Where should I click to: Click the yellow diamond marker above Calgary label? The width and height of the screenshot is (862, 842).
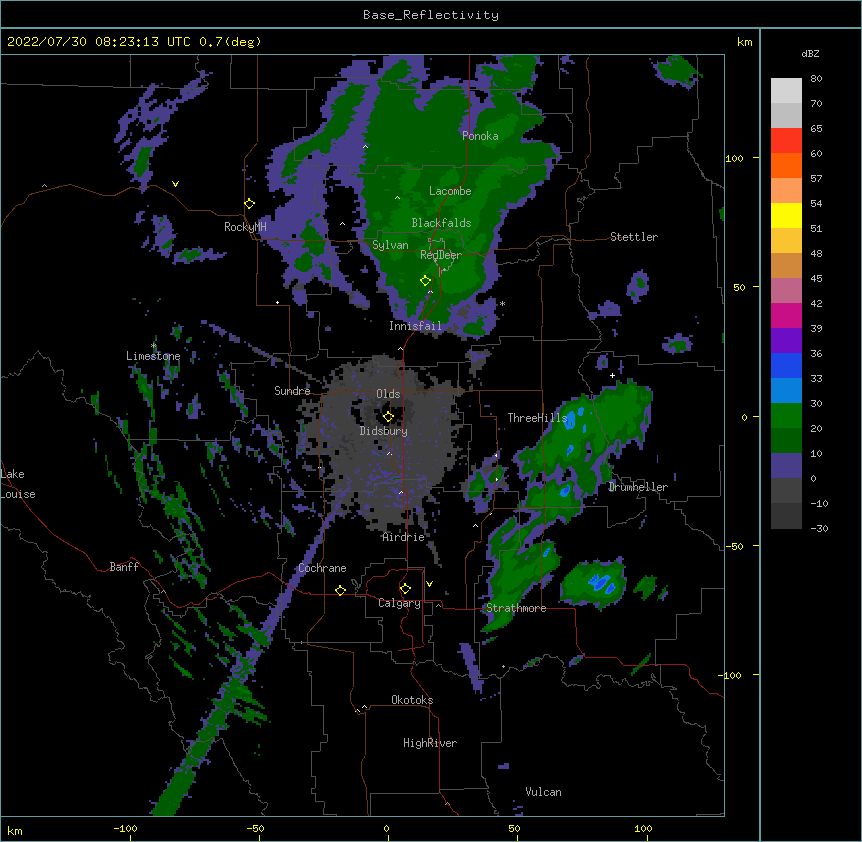405,589
